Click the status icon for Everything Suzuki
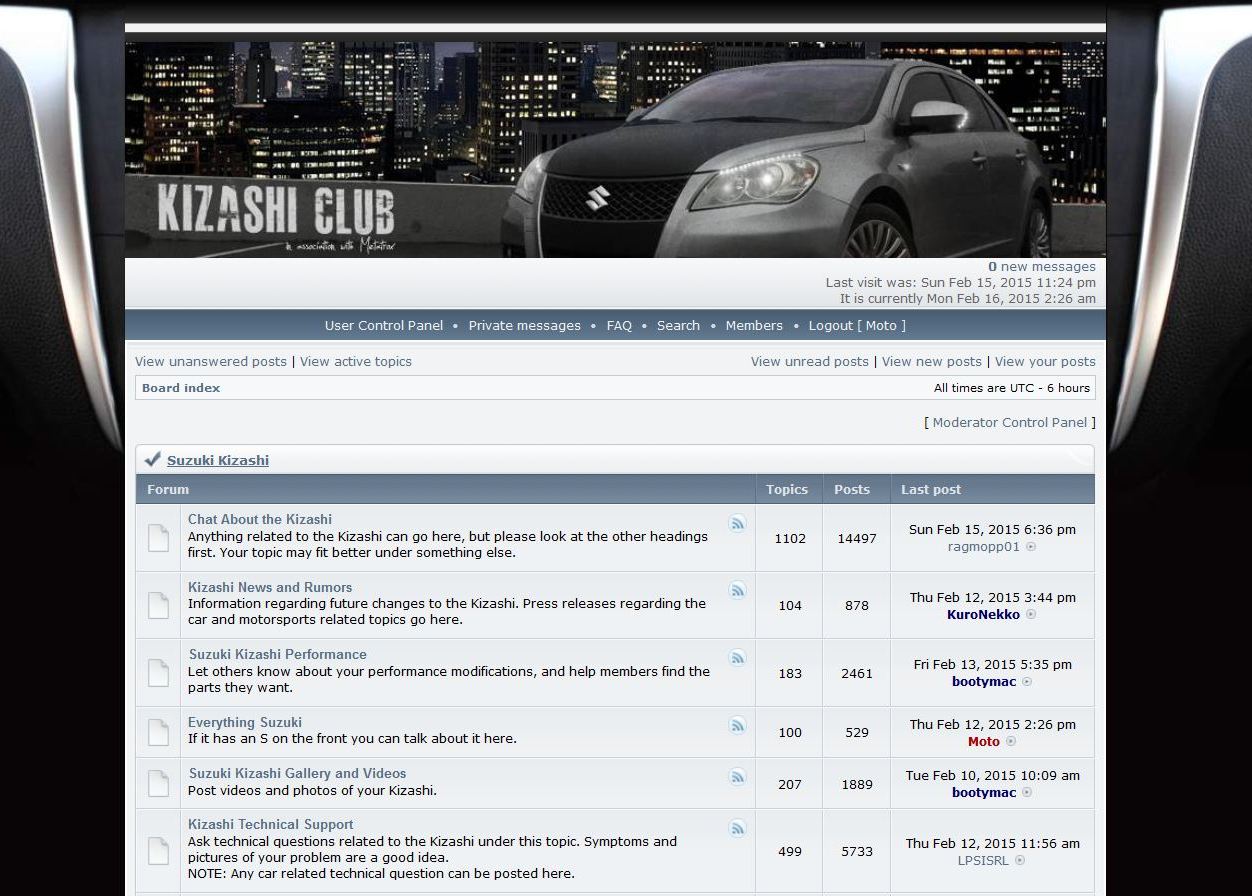The image size is (1252, 896). [158, 732]
